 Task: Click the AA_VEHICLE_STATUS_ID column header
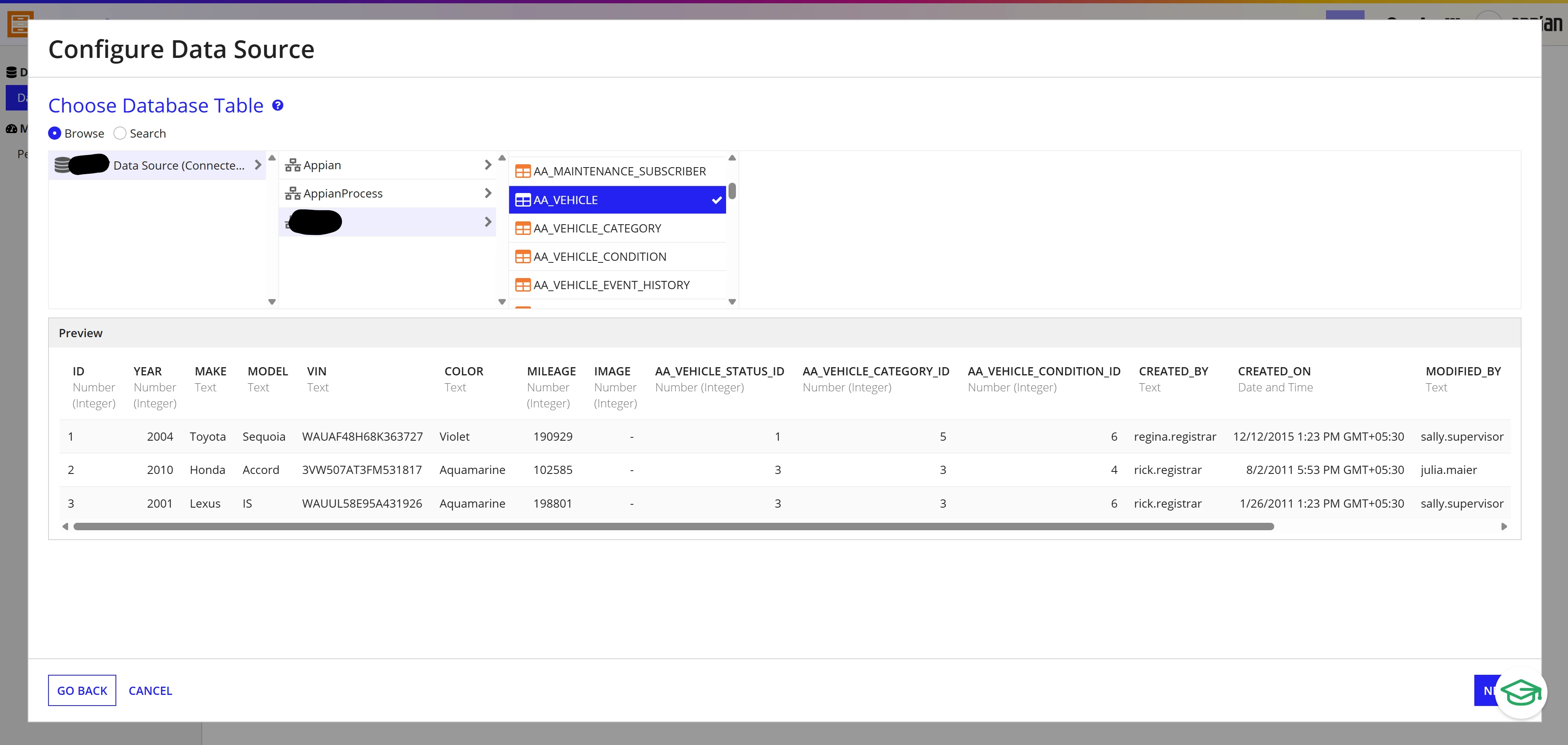pyautogui.click(x=719, y=371)
